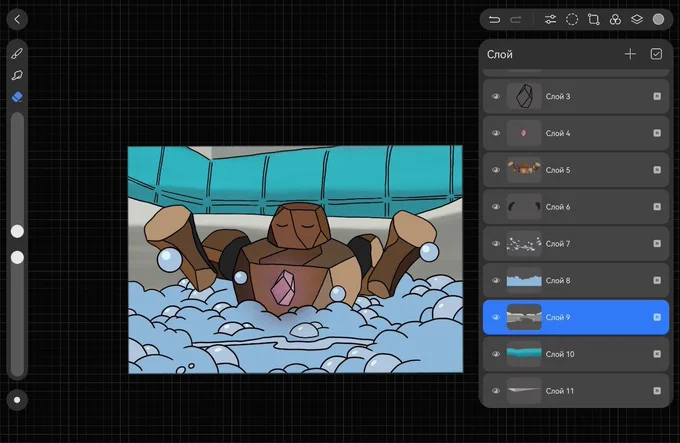This screenshot has height=443, width=680.
Task: Select the Слой 4 layer name
Action: 558,133
